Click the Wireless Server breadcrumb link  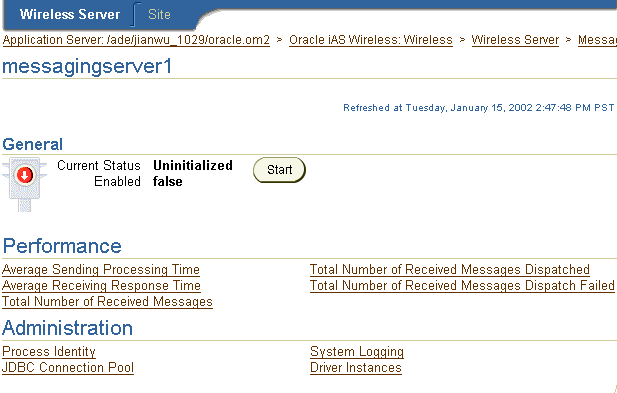515,40
